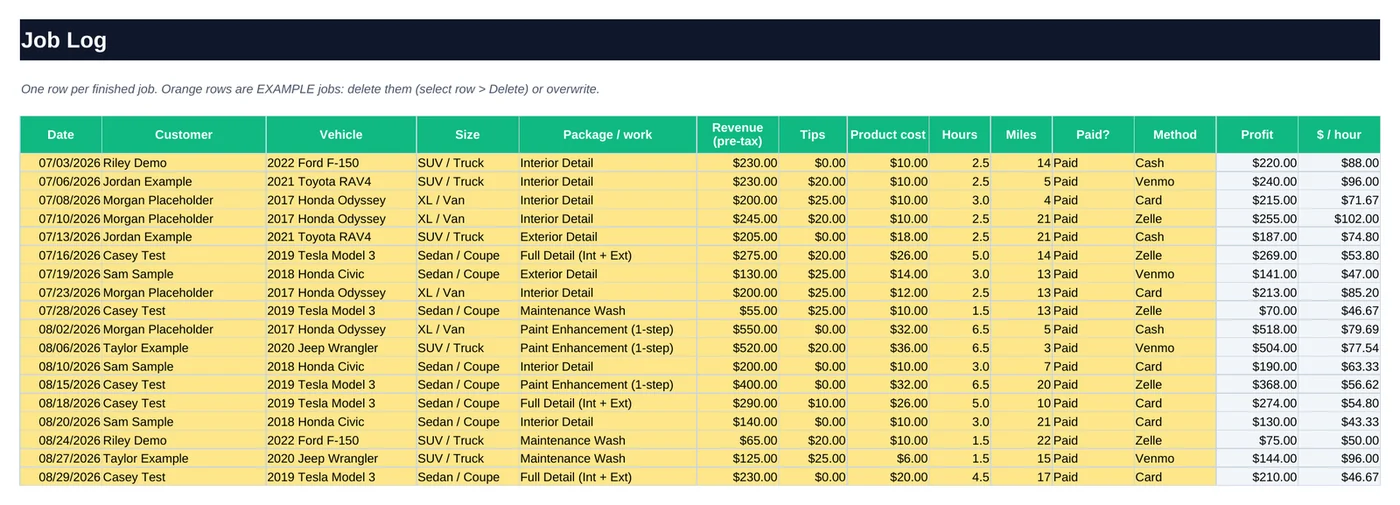Click revenue cell $400.00
1400x505 pixels.
click(x=737, y=385)
